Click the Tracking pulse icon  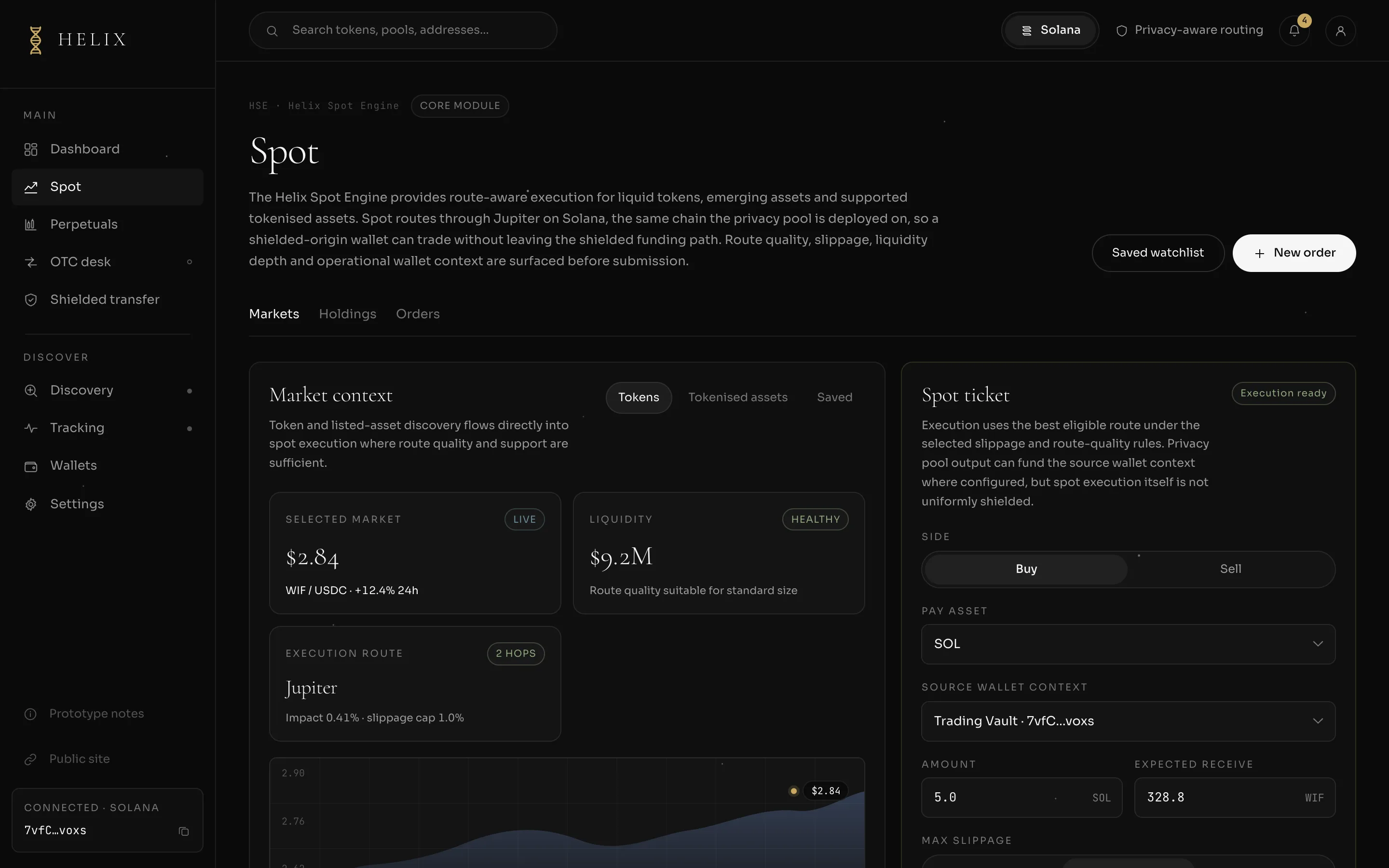(x=31, y=428)
